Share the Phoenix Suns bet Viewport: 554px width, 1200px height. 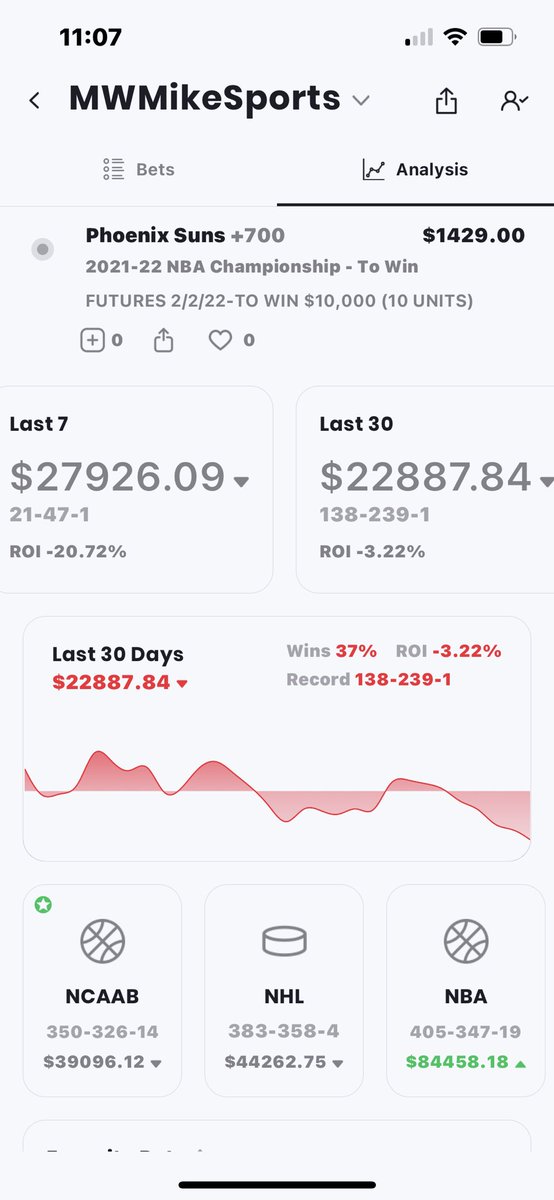(x=163, y=340)
